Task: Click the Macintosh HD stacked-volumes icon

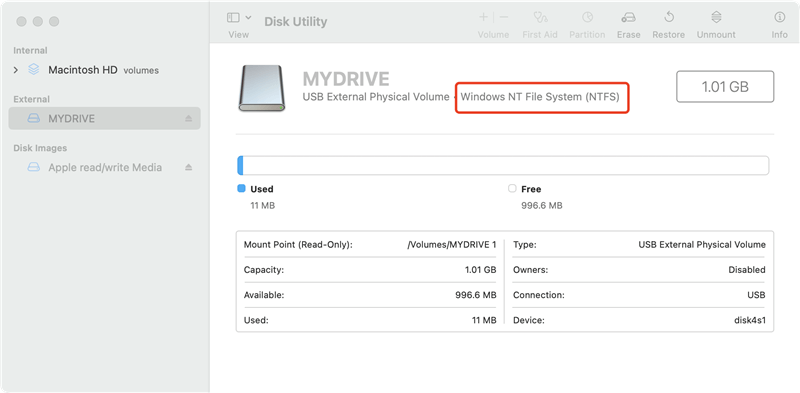Action: 34,69
